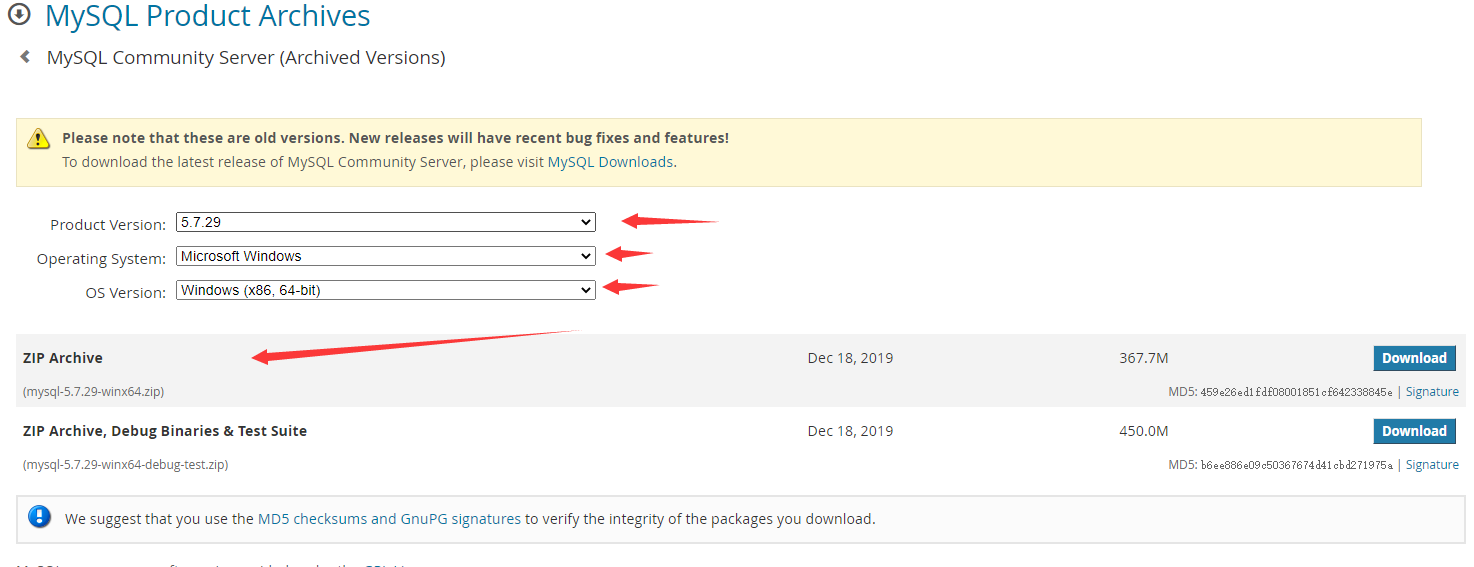Download the Debug Binaries & Test Suite archive
The height and width of the screenshot is (567, 1474).
(1414, 431)
